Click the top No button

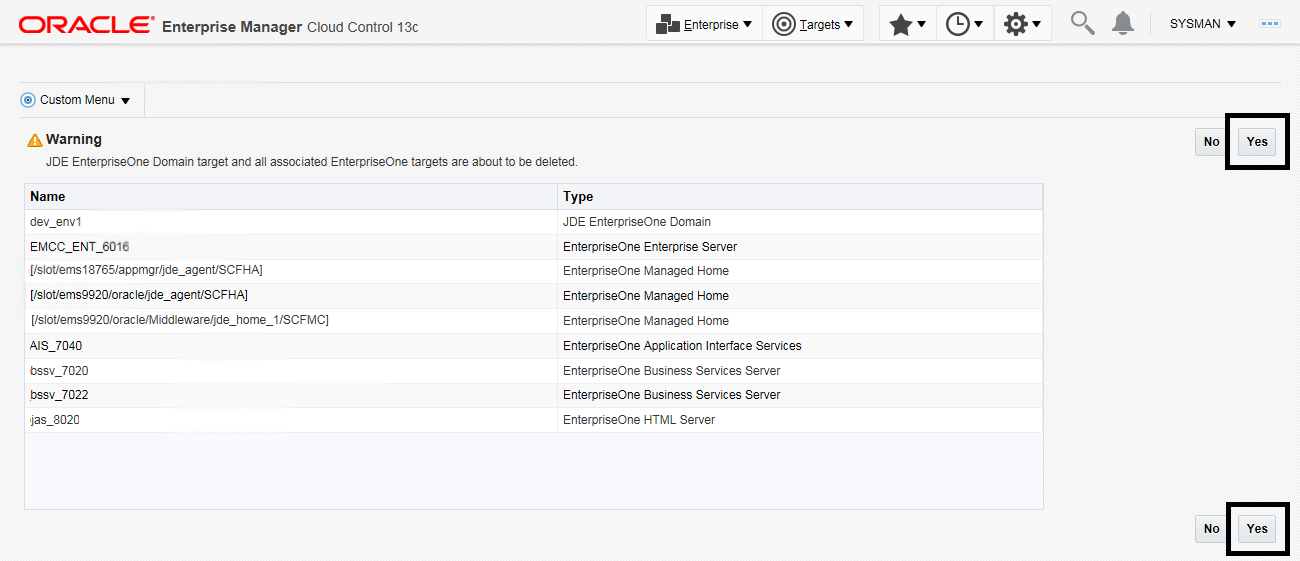1211,142
